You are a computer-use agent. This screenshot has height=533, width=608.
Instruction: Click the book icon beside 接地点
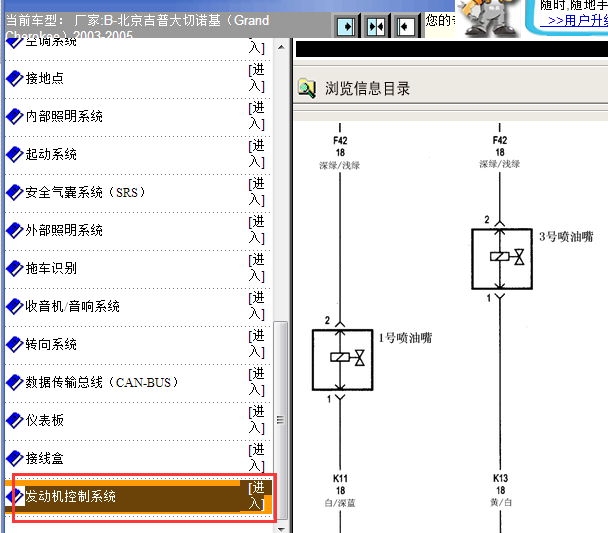[15, 78]
